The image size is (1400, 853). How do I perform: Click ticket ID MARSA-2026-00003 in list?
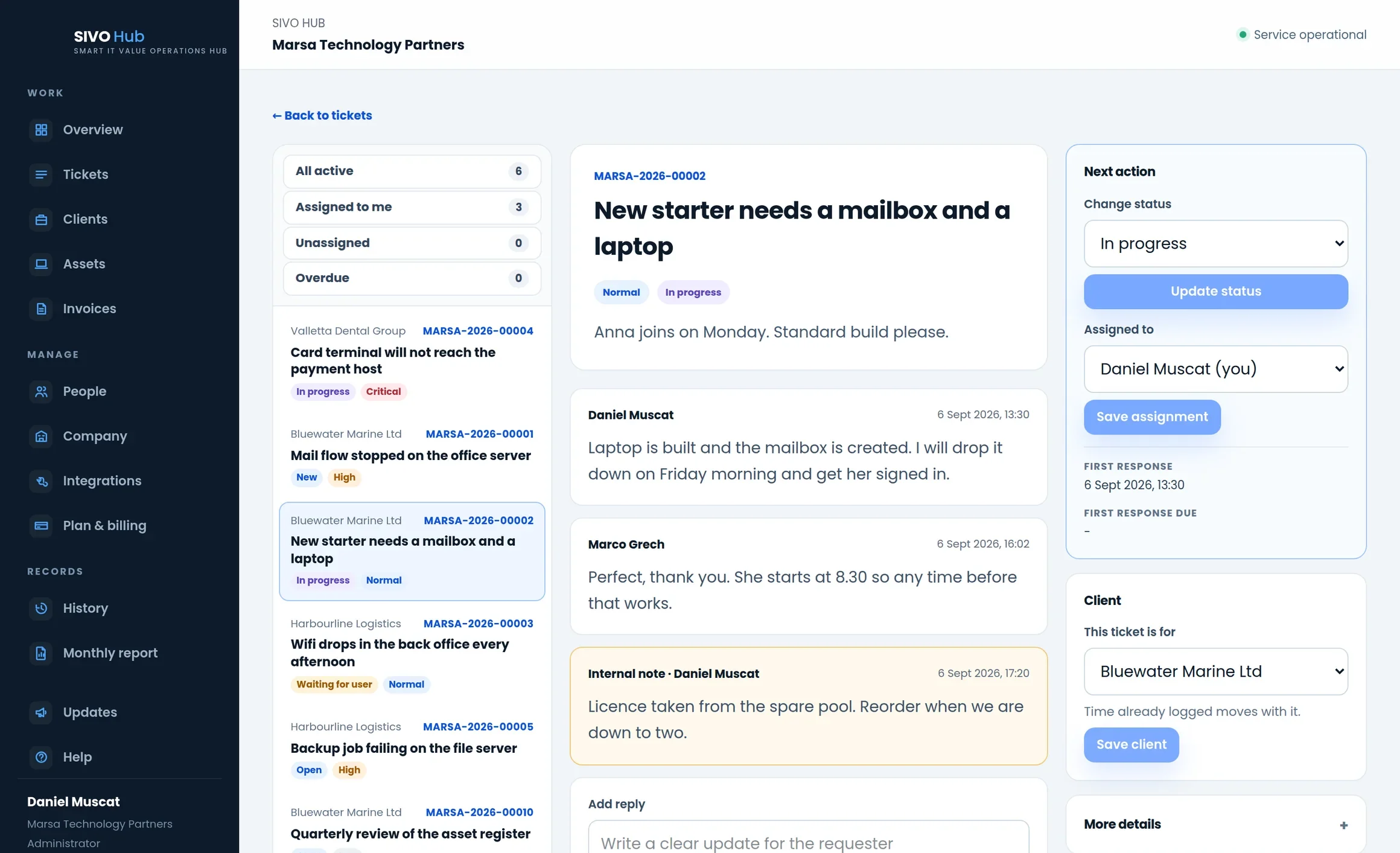478,624
